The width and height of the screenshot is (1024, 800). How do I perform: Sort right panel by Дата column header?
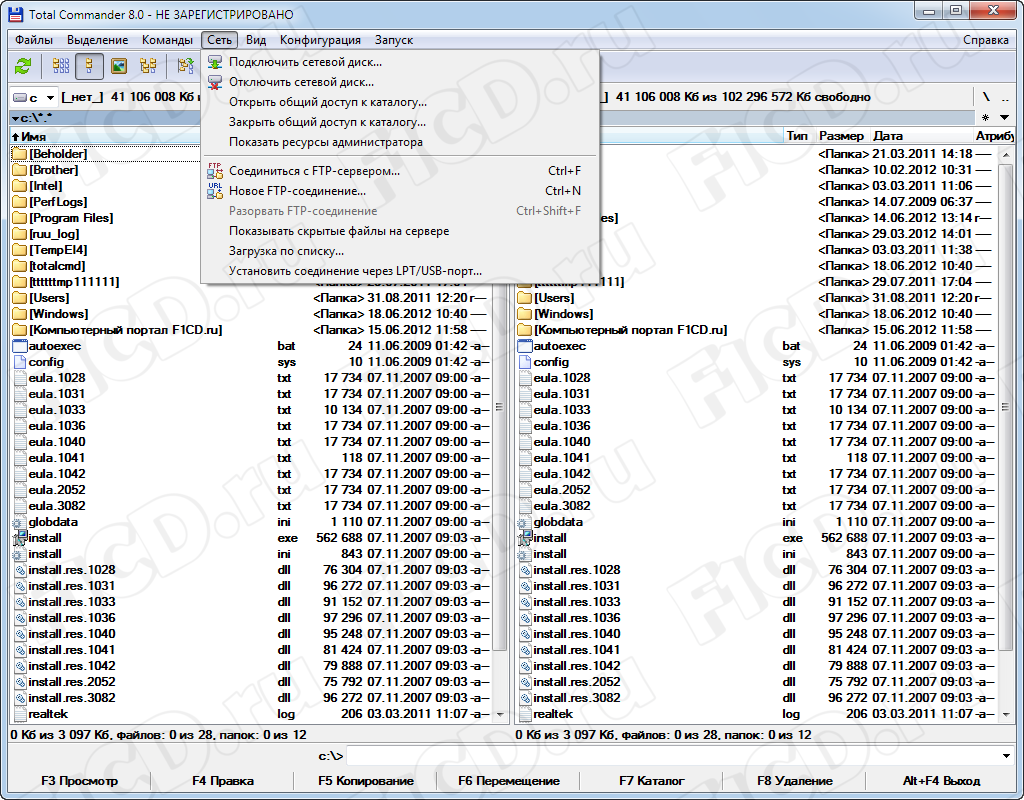(921, 136)
